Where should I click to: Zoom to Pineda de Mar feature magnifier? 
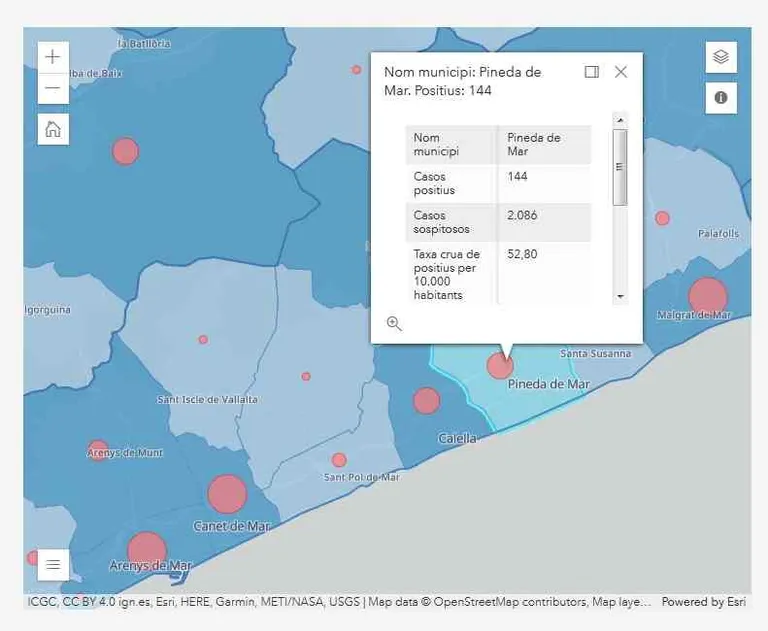(x=394, y=323)
